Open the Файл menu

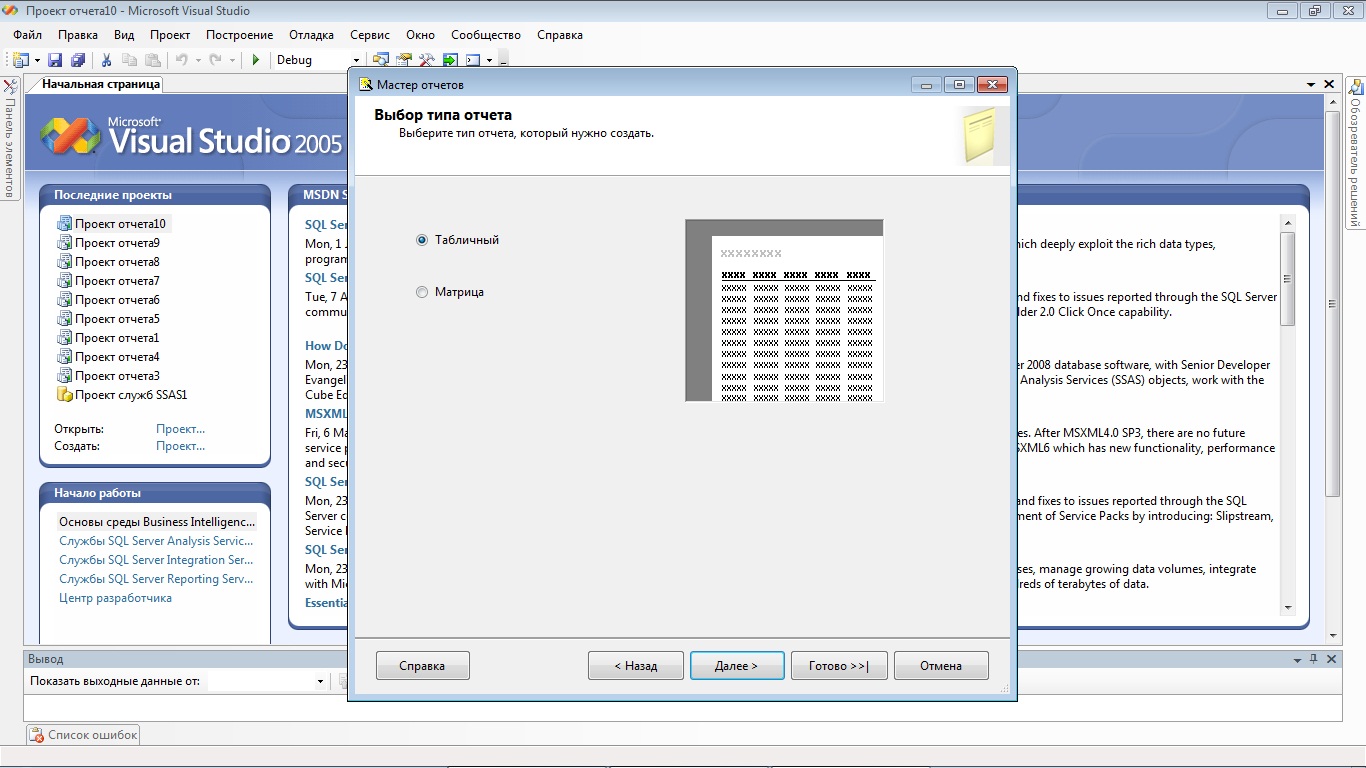tap(27, 35)
